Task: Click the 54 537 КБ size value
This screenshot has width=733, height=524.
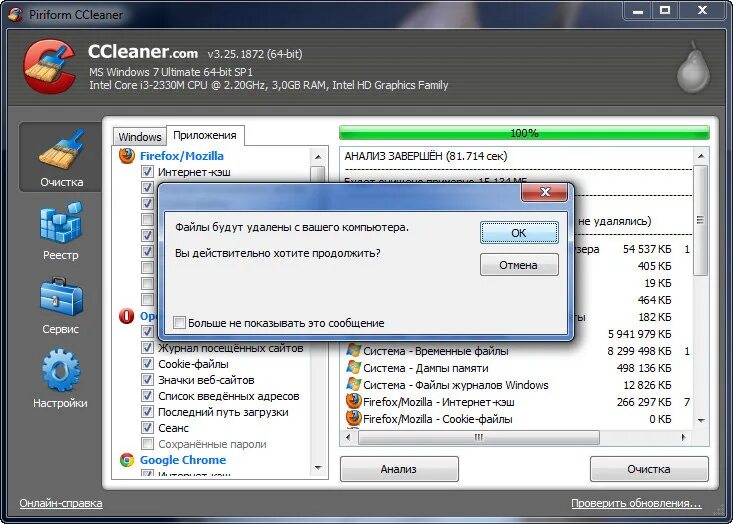Action: coord(647,249)
